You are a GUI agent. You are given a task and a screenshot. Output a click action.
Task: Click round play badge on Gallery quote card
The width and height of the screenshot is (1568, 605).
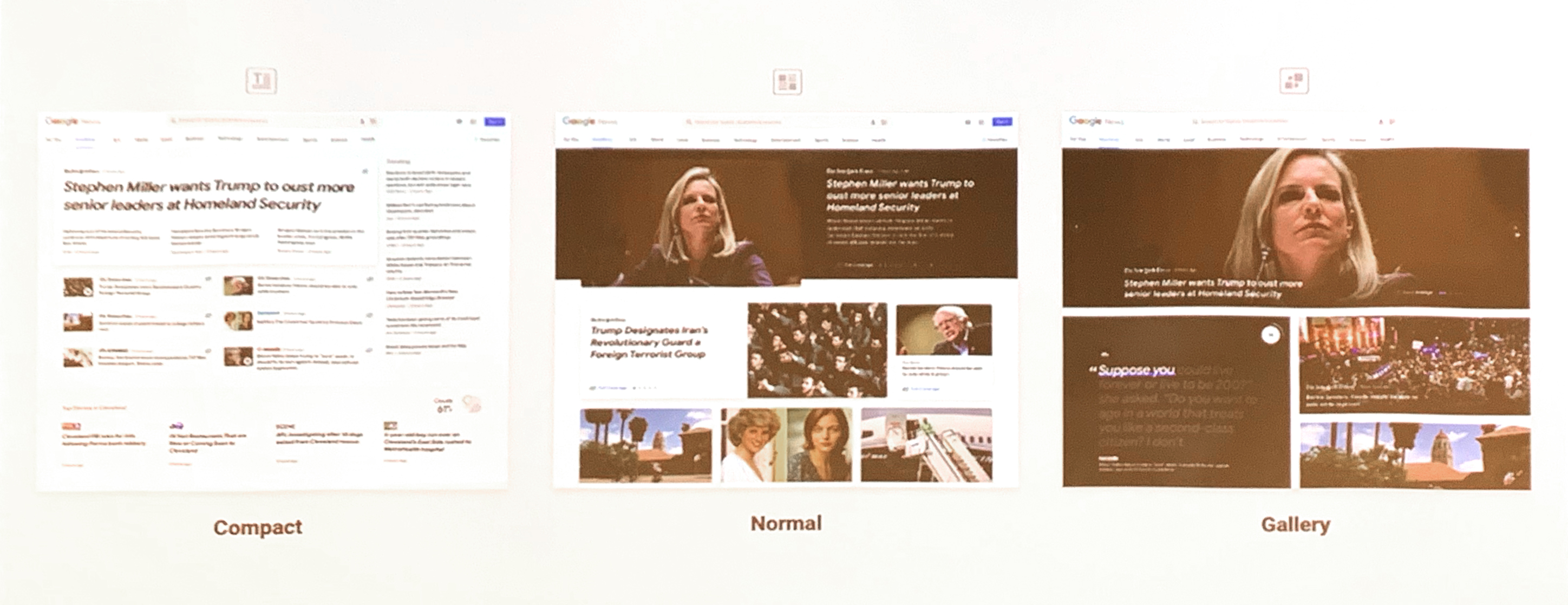(1270, 334)
